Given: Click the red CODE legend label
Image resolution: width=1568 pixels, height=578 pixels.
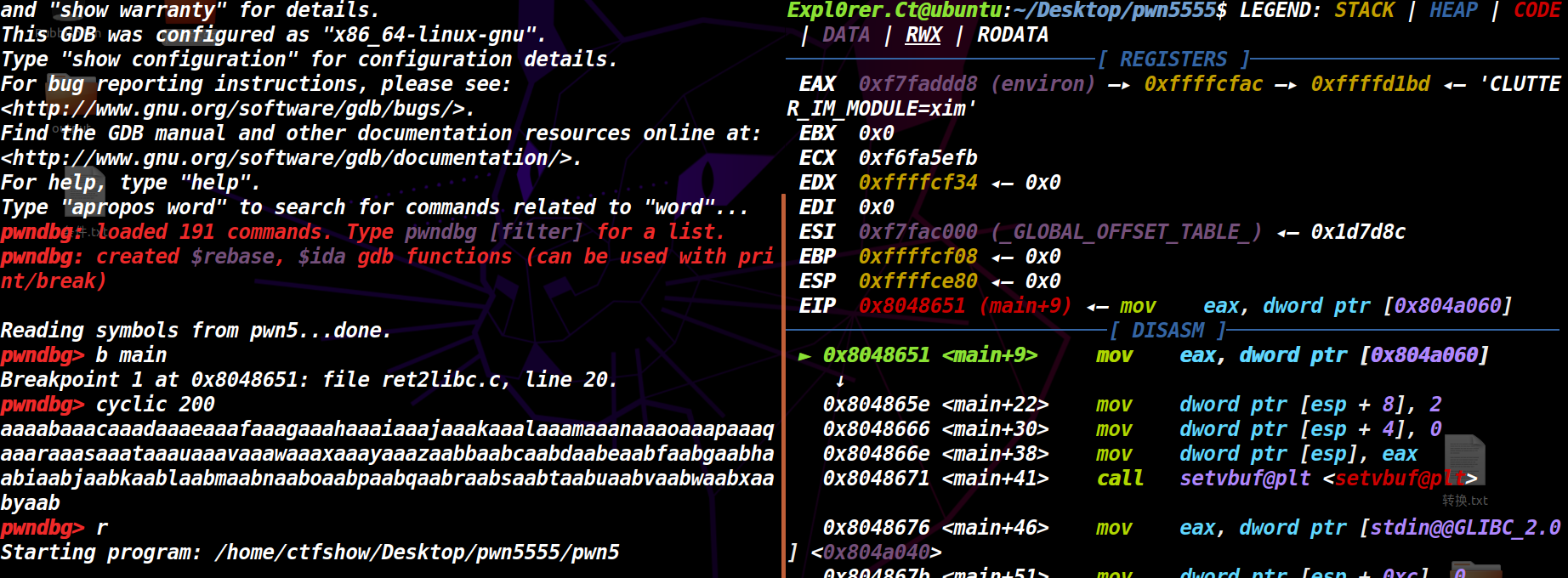Looking at the screenshot, I should tap(1537, 10).
